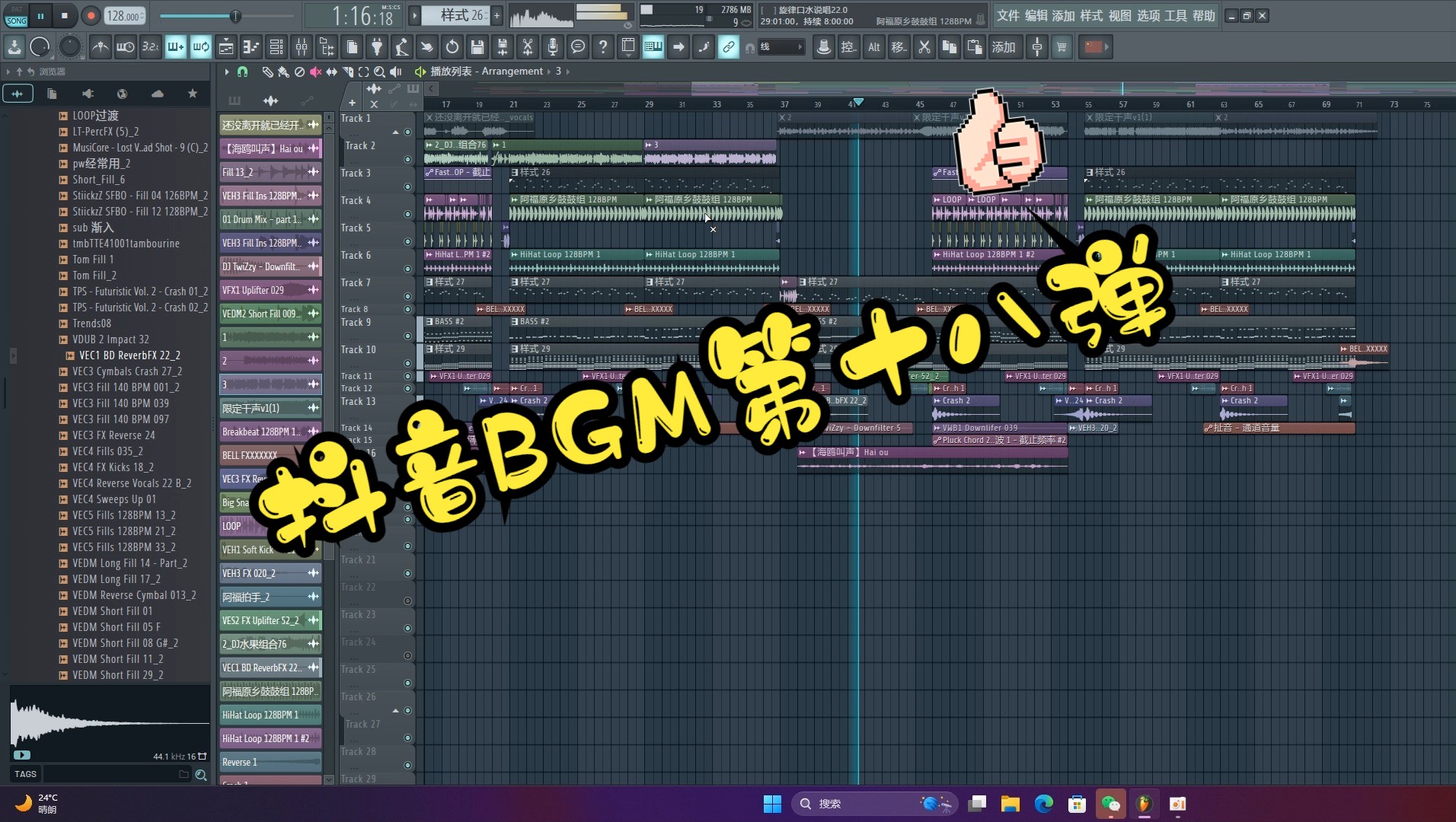Screen dimensions: 1456x822
Task: Open the Mixer view
Action: coord(302,47)
